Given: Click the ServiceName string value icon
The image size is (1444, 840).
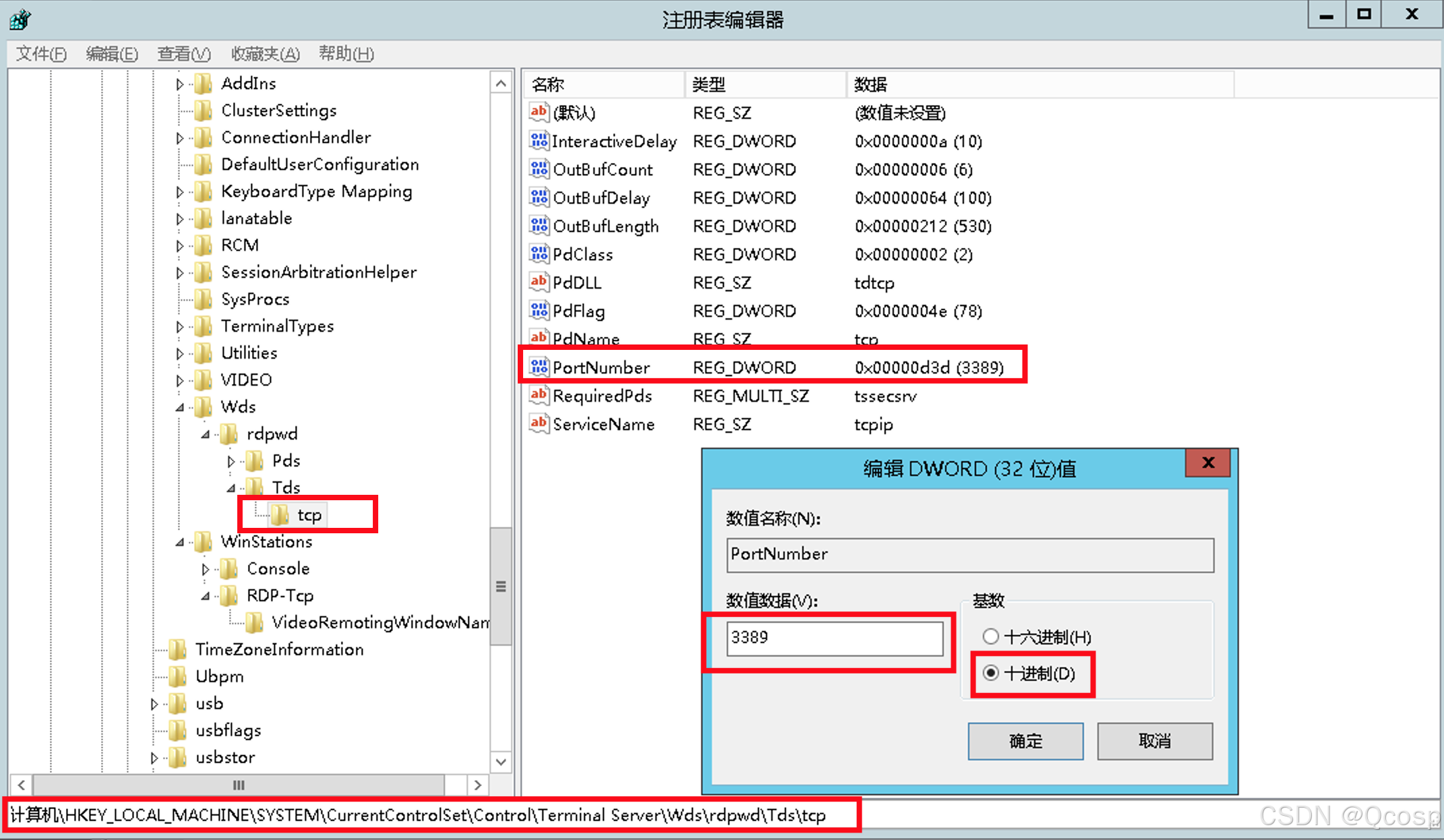Looking at the screenshot, I should click(x=539, y=423).
